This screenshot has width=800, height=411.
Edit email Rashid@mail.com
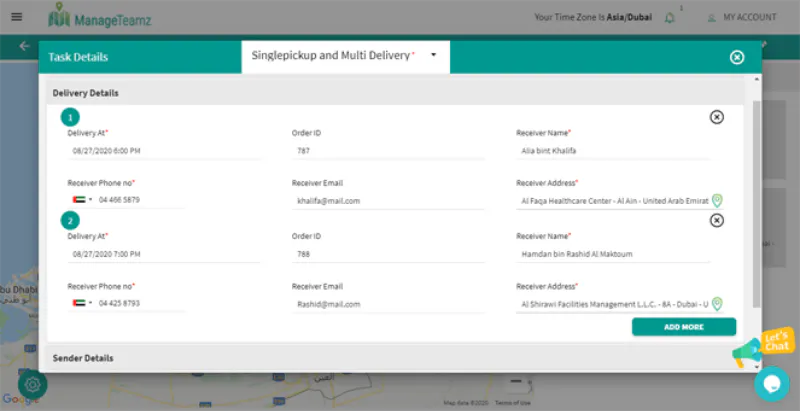388,304
